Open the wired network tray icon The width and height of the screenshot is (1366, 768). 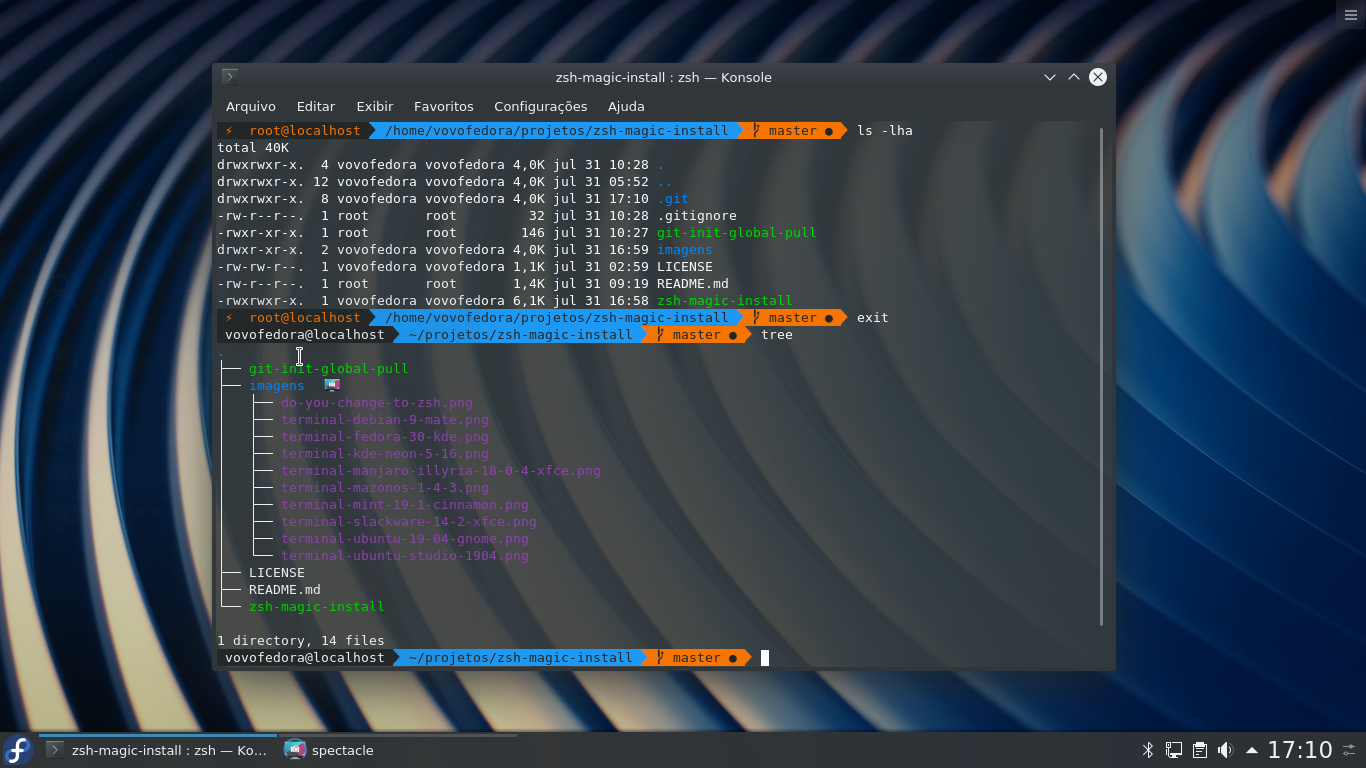click(1174, 750)
